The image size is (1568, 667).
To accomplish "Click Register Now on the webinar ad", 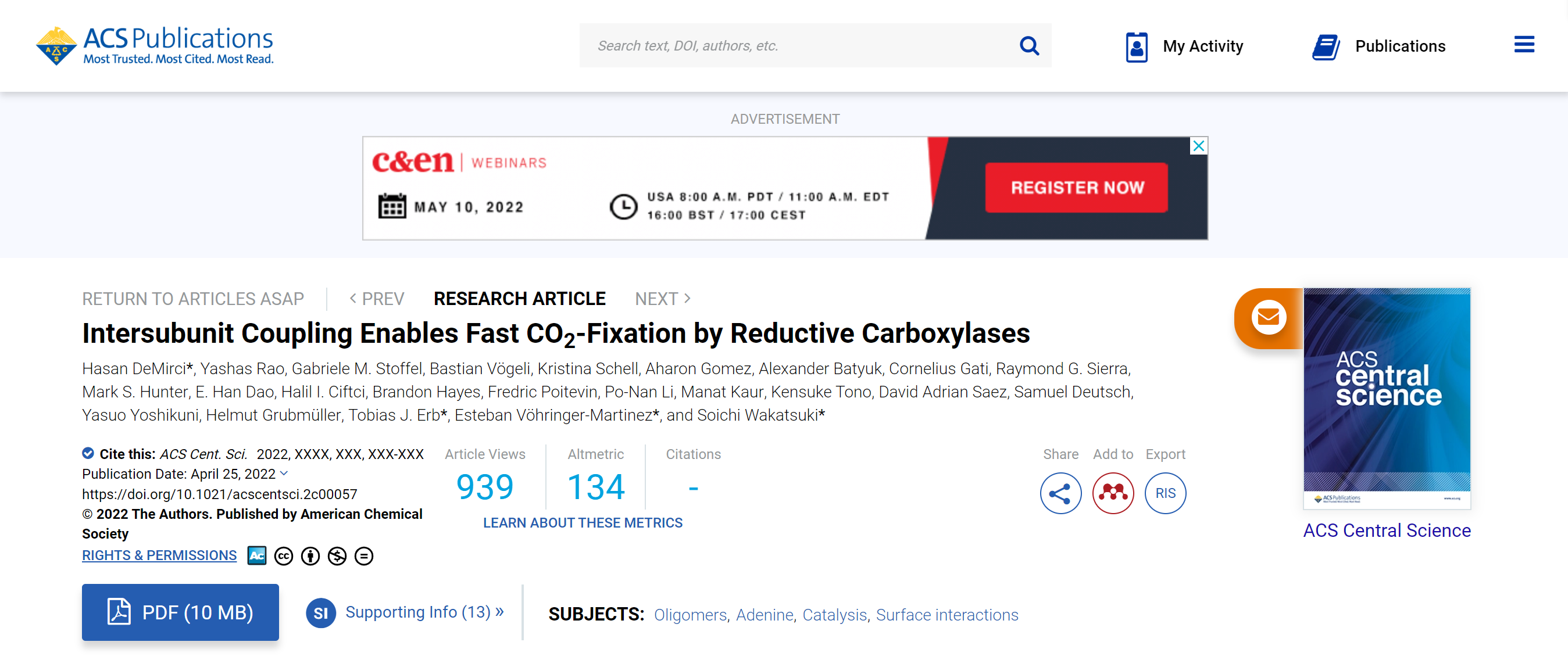I will [1076, 188].
